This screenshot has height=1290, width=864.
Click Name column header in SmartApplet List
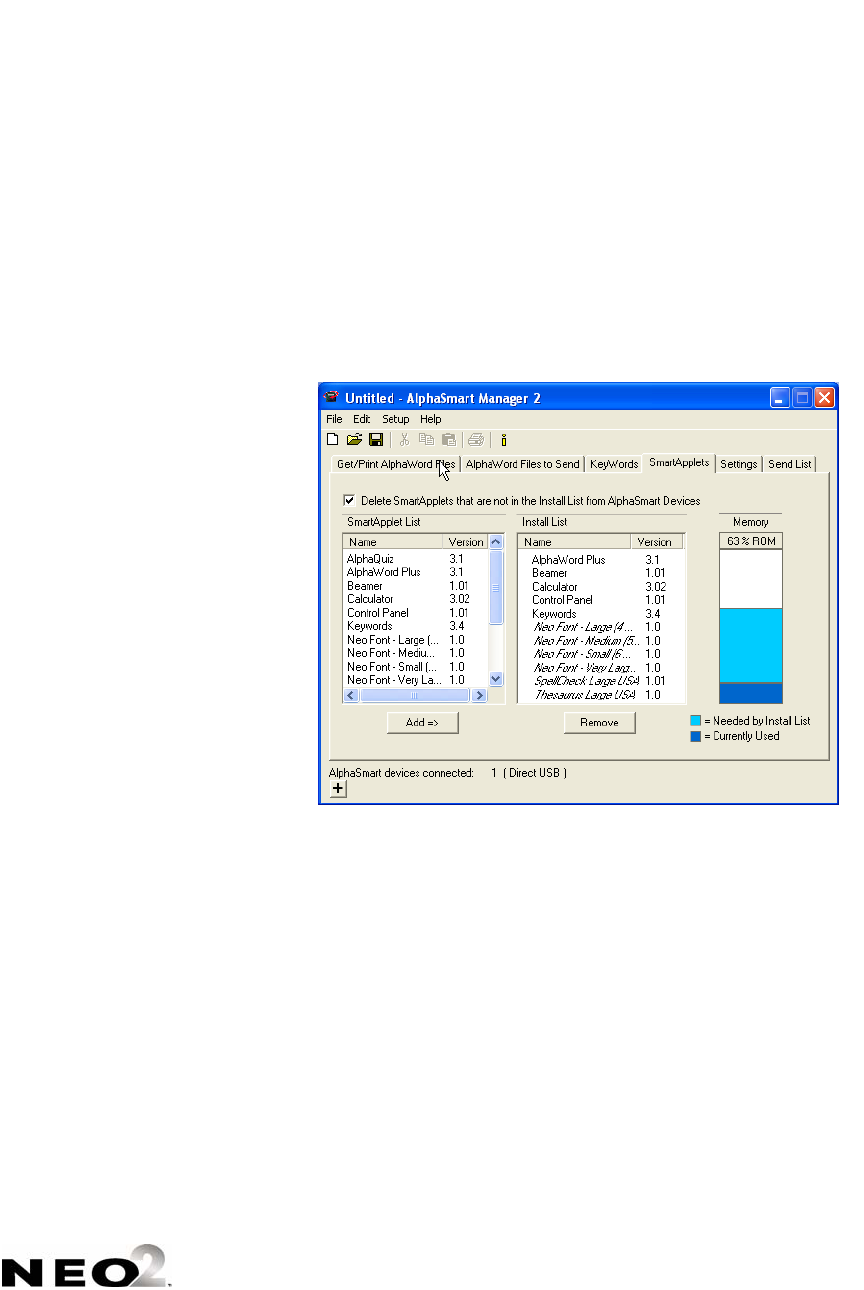[394, 541]
